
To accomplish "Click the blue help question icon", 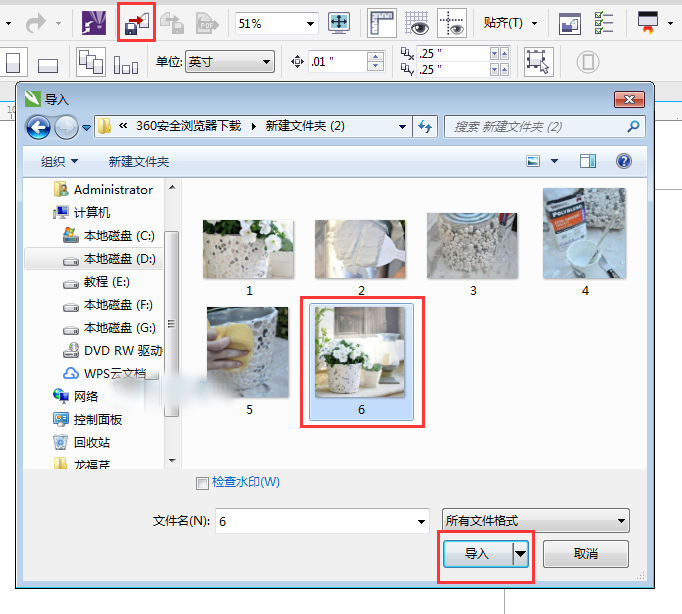I will [623, 161].
